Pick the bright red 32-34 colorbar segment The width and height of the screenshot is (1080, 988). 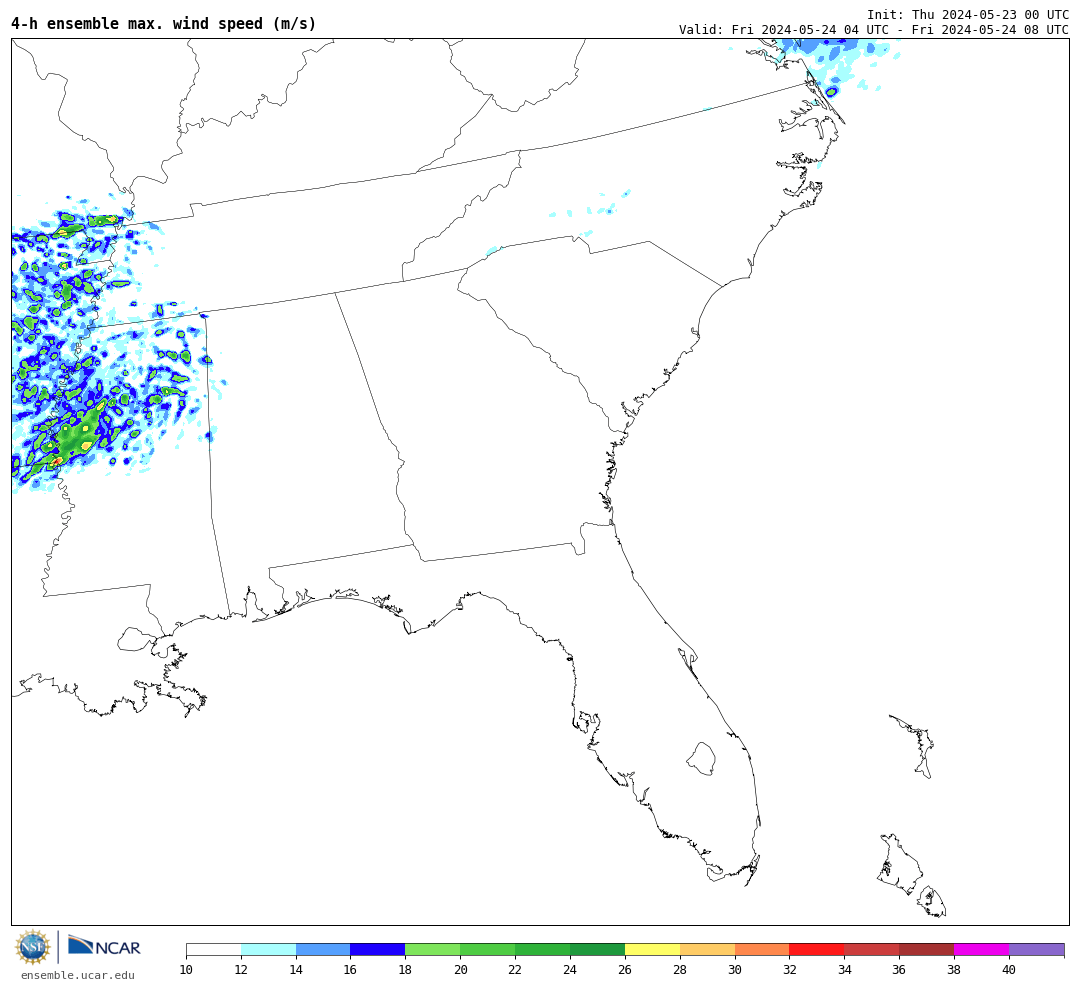pos(817,950)
